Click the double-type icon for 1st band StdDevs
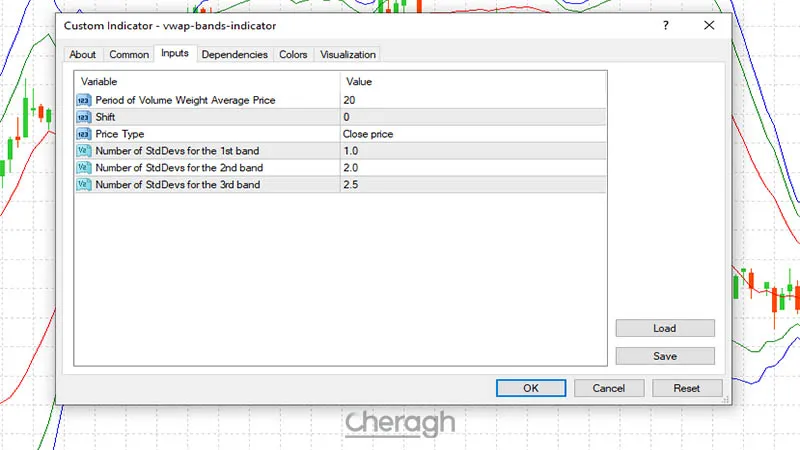Viewport: 800px width, 450px height. 84,151
